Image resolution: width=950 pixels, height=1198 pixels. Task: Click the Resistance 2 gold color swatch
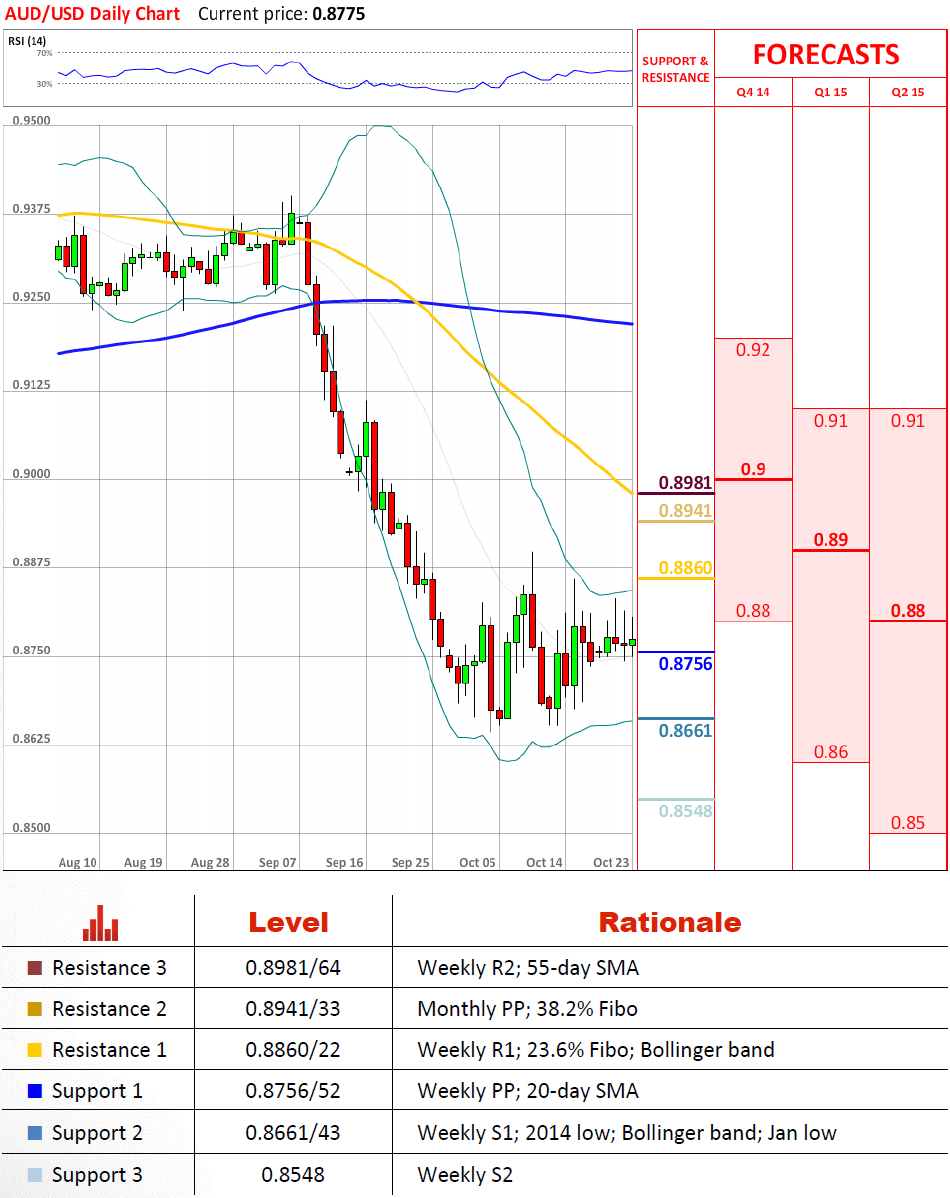tap(34, 1009)
